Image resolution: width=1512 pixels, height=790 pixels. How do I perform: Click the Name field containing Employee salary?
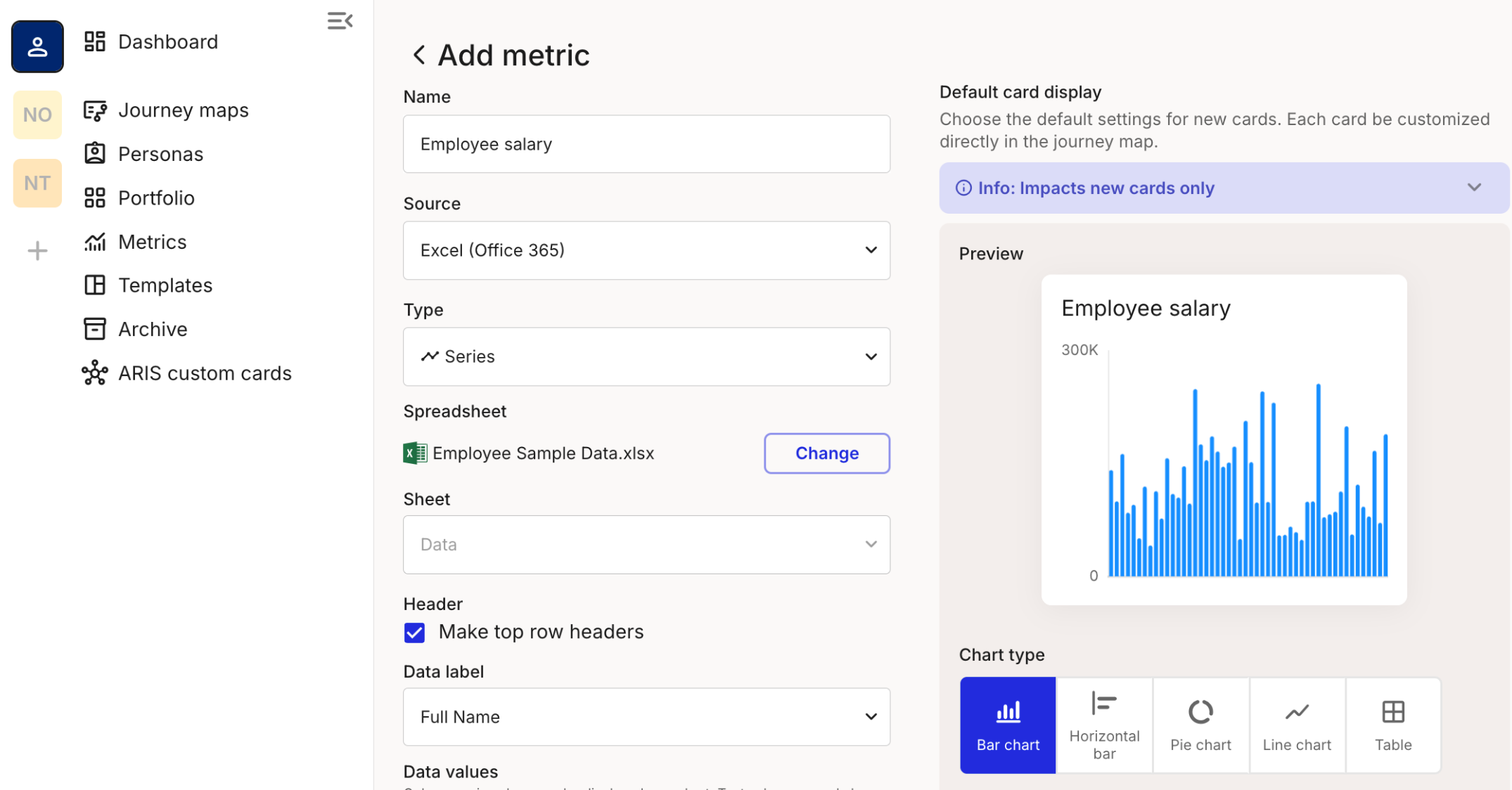(646, 144)
